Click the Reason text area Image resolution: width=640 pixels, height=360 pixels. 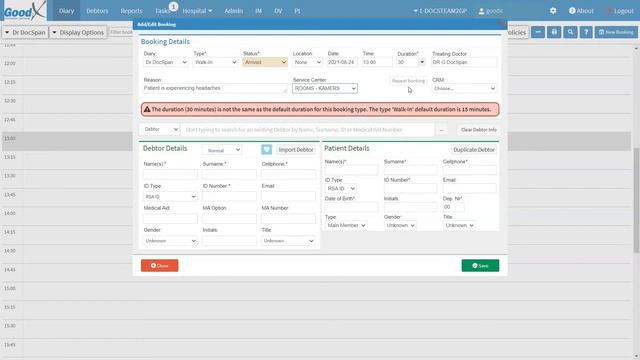215,88
